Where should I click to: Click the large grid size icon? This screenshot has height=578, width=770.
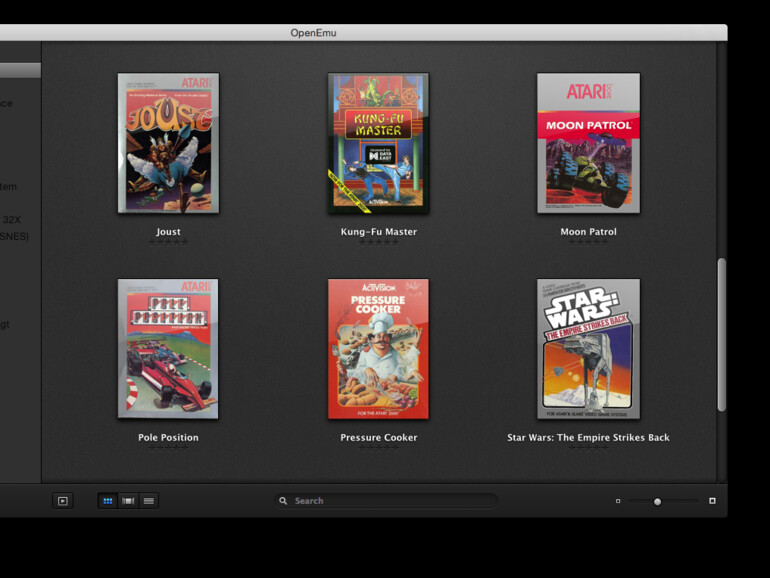click(712, 501)
